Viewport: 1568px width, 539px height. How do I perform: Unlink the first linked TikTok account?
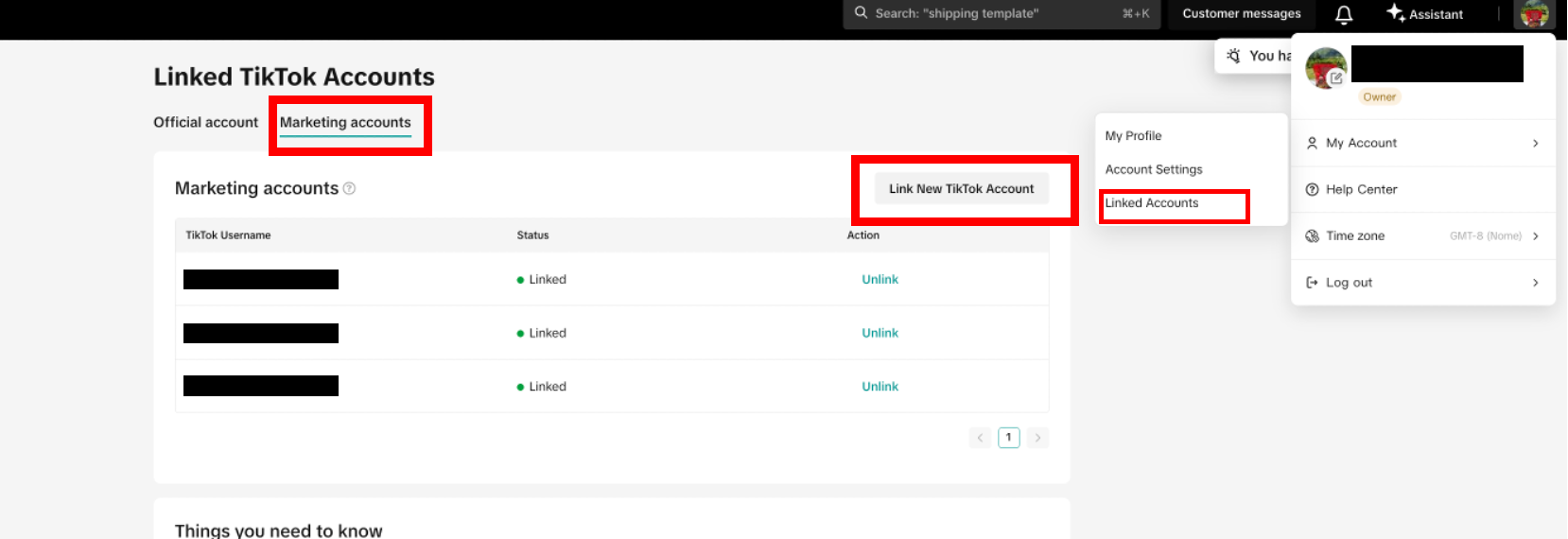880,279
